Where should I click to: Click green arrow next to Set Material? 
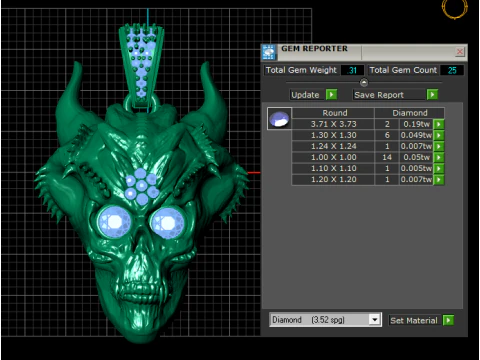pyautogui.click(x=448, y=321)
